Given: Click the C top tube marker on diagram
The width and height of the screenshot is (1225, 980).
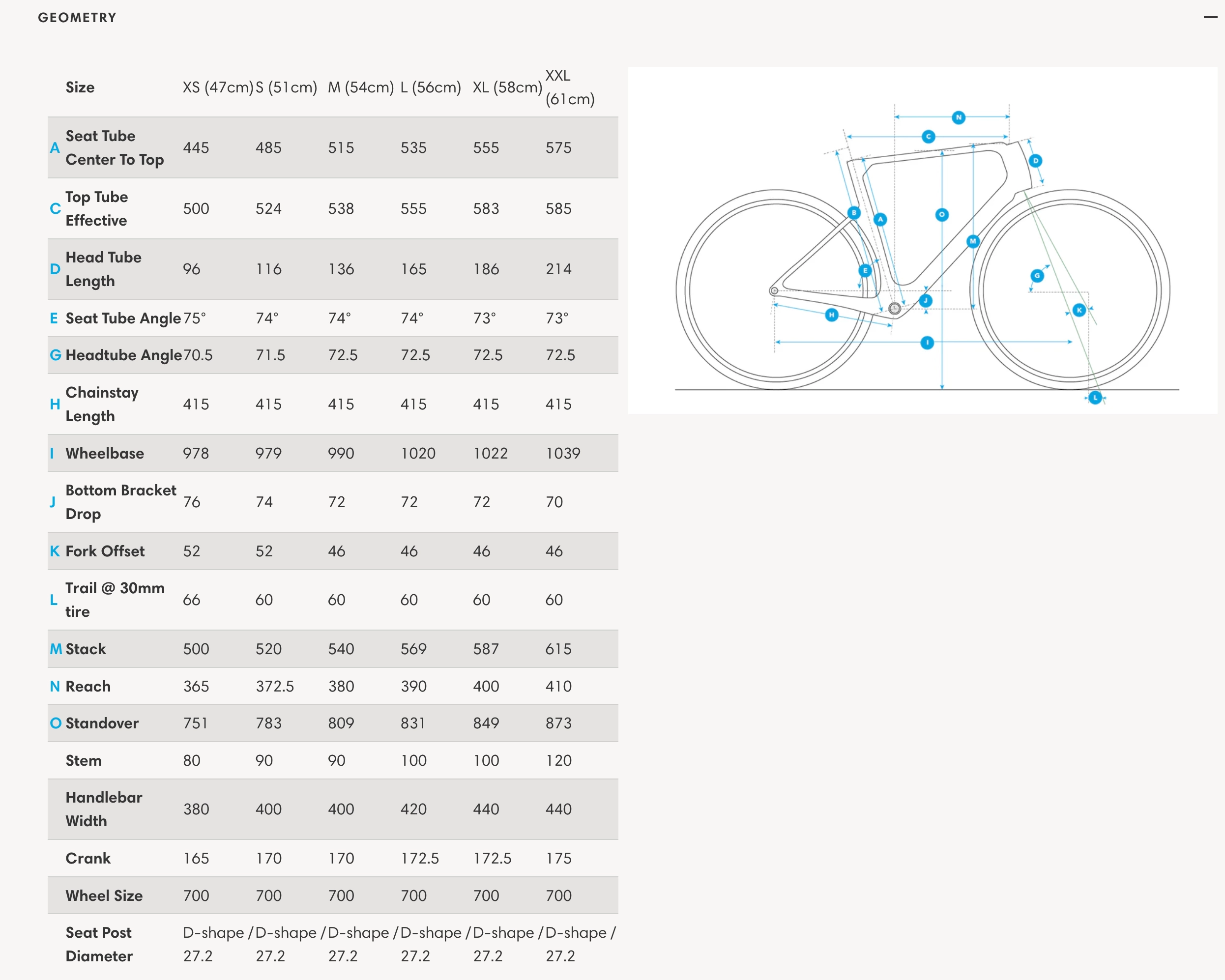Looking at the screenshot, I should 929,136.
